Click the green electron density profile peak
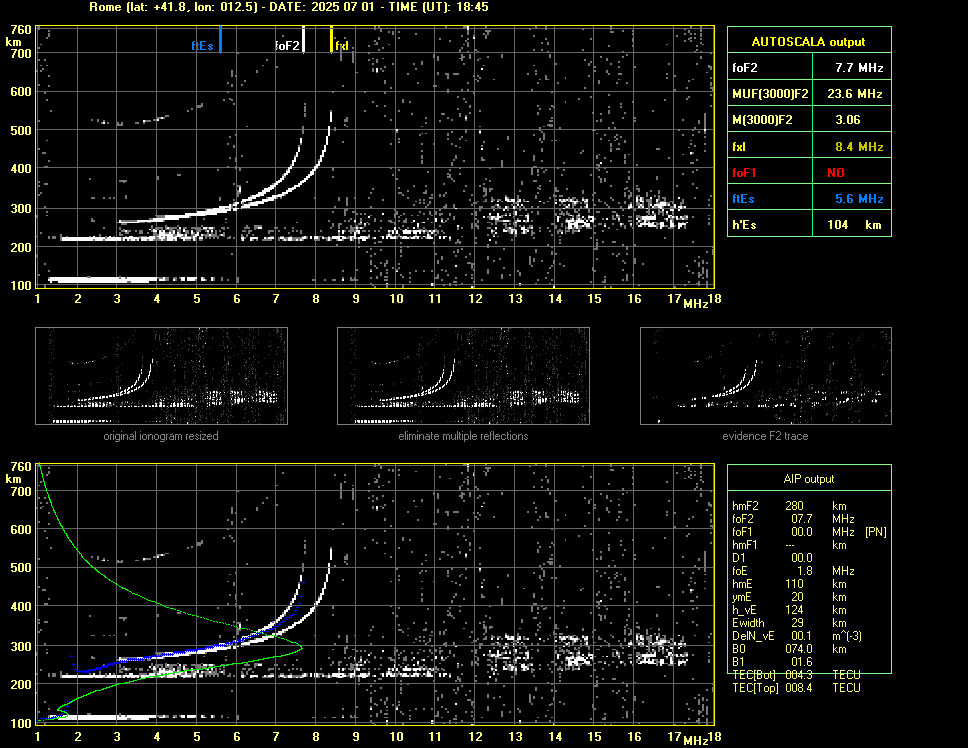This screenshot has width=968, height=748. click(x=301, y=648)
